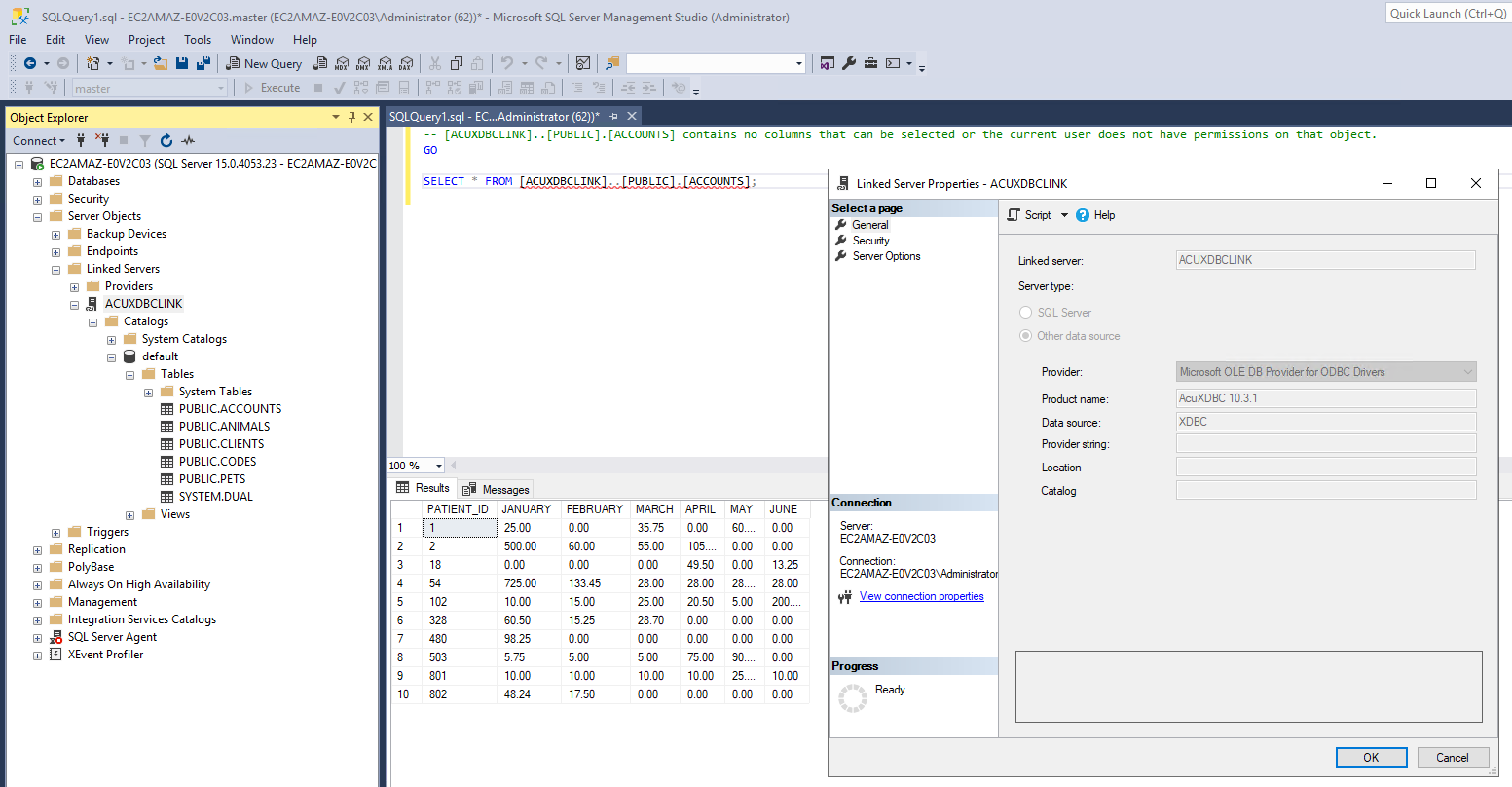
Task: Select SQL Server Agent node
Action: coord(112,637)
